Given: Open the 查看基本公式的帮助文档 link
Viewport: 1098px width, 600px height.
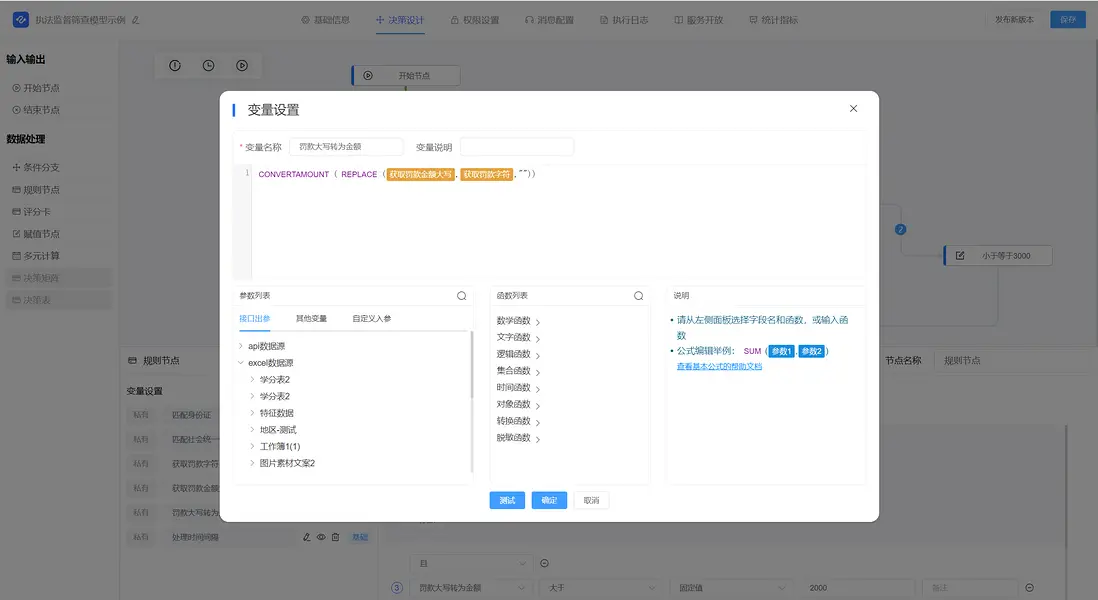Looking at the screenshot, I should coord(719,366).
